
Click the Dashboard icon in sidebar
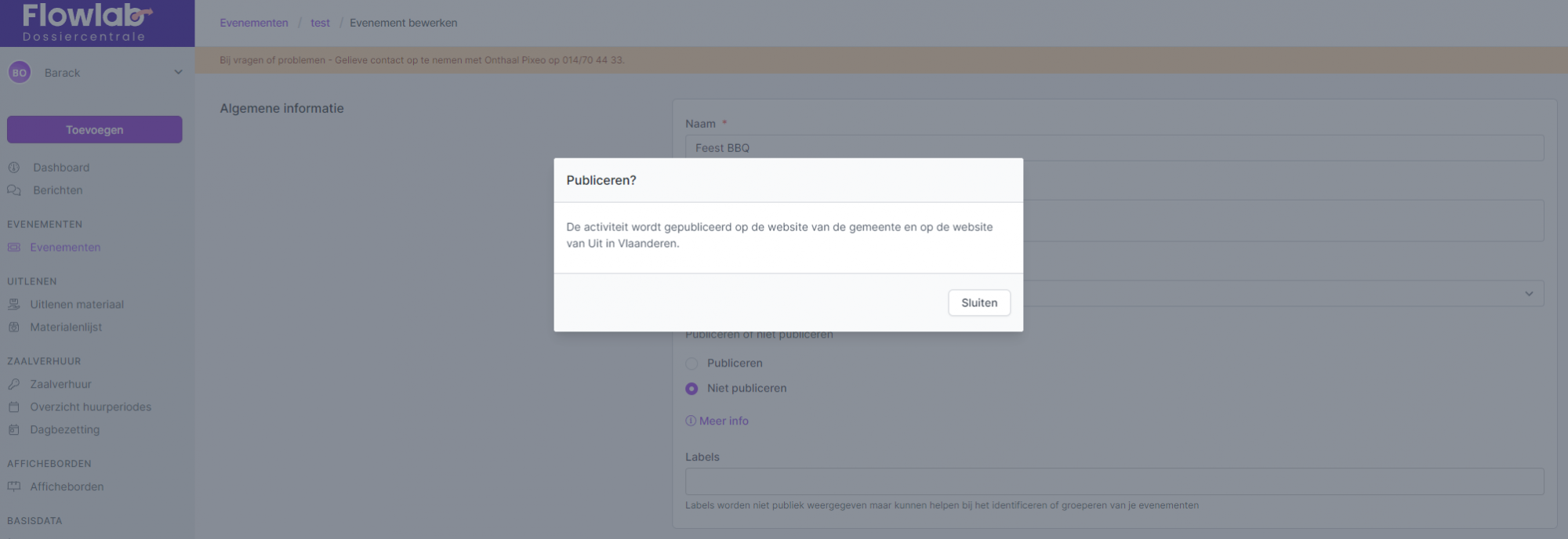(13, 168)
